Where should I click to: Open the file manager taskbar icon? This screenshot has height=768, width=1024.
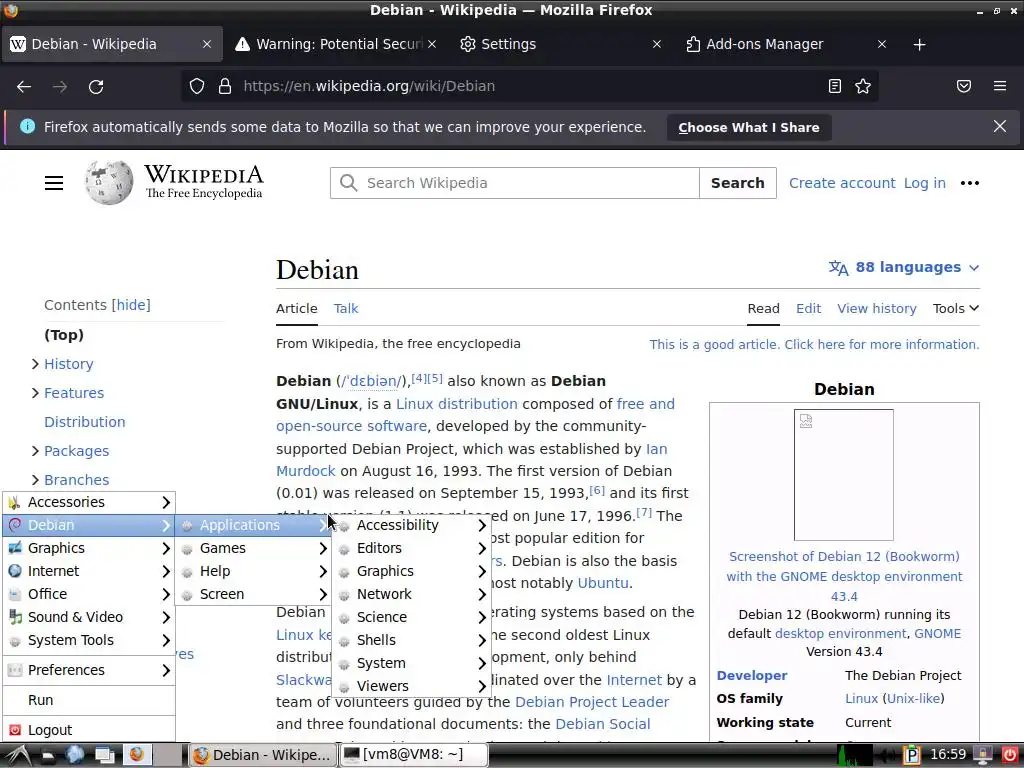47,755
